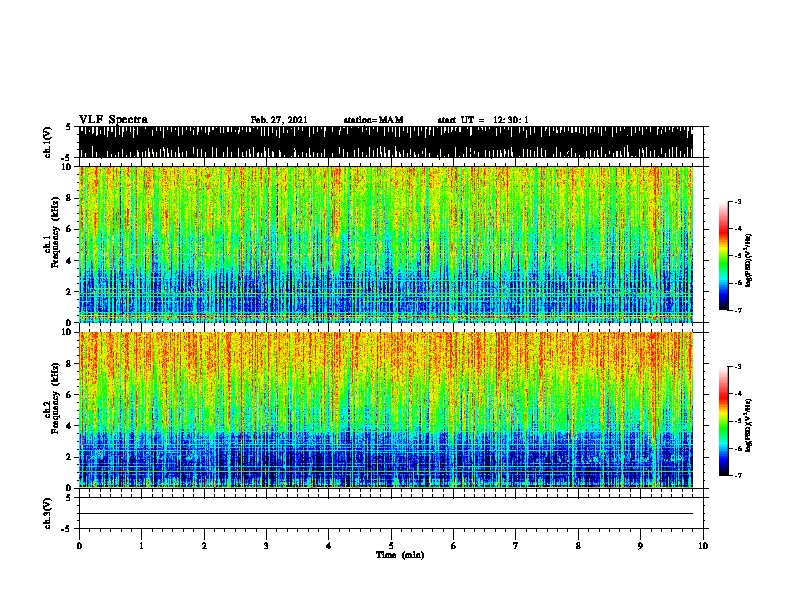The image size is (792, 612).
Task: Click the time-axis tick label "10" below ch.3
Action: coord(703,545)
